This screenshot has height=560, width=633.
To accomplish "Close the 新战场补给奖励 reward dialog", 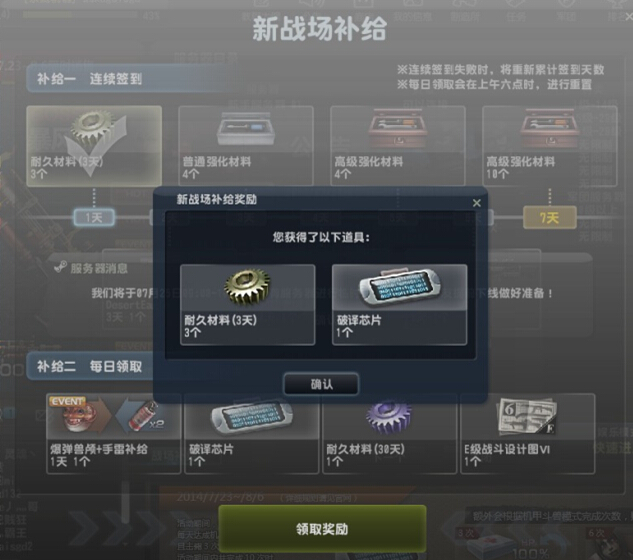I will pos(477,203).
